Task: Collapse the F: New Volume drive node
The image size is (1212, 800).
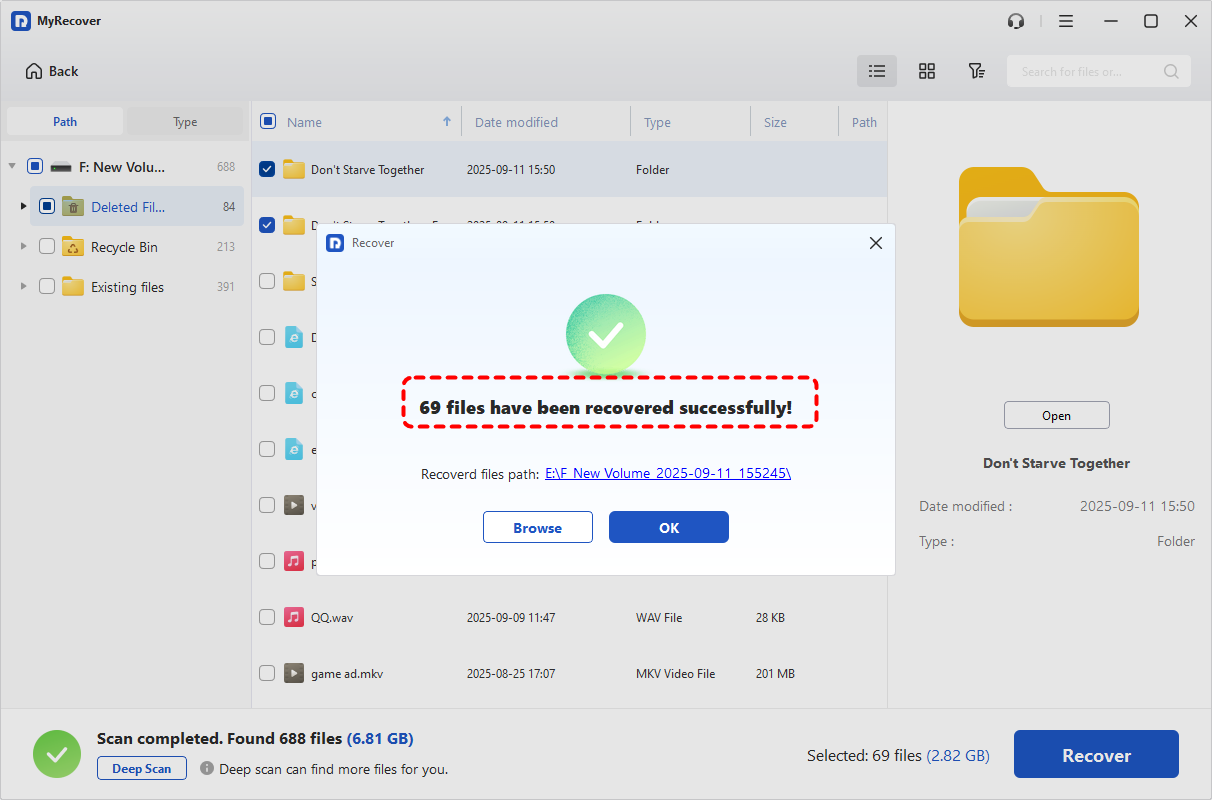Action: click(x=12, y=167)
